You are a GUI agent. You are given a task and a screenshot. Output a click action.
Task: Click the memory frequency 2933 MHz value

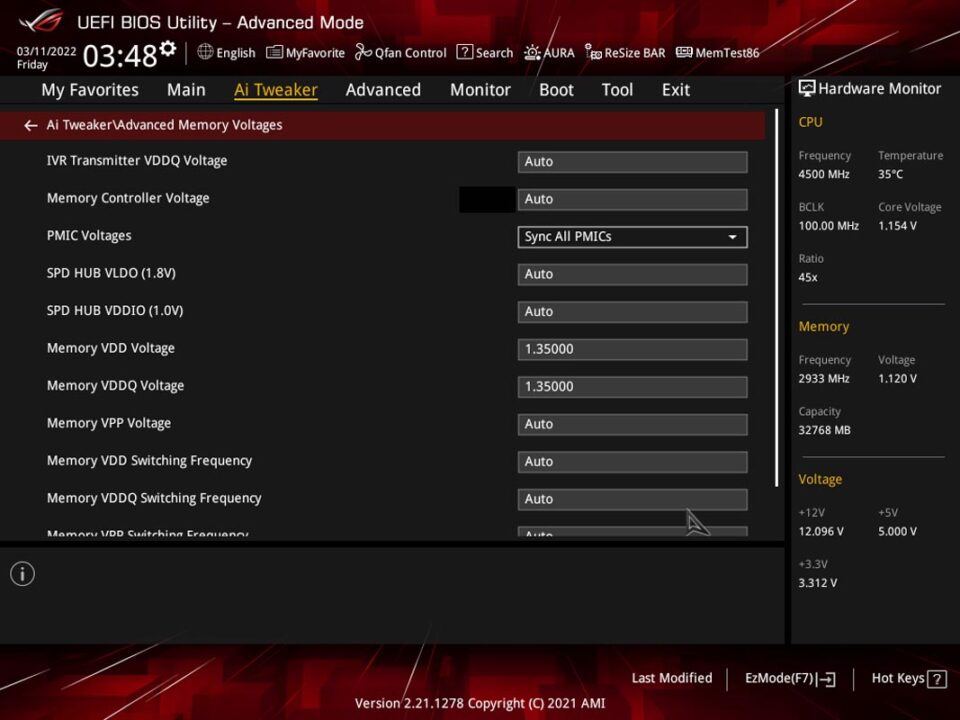tap(824, 379)
